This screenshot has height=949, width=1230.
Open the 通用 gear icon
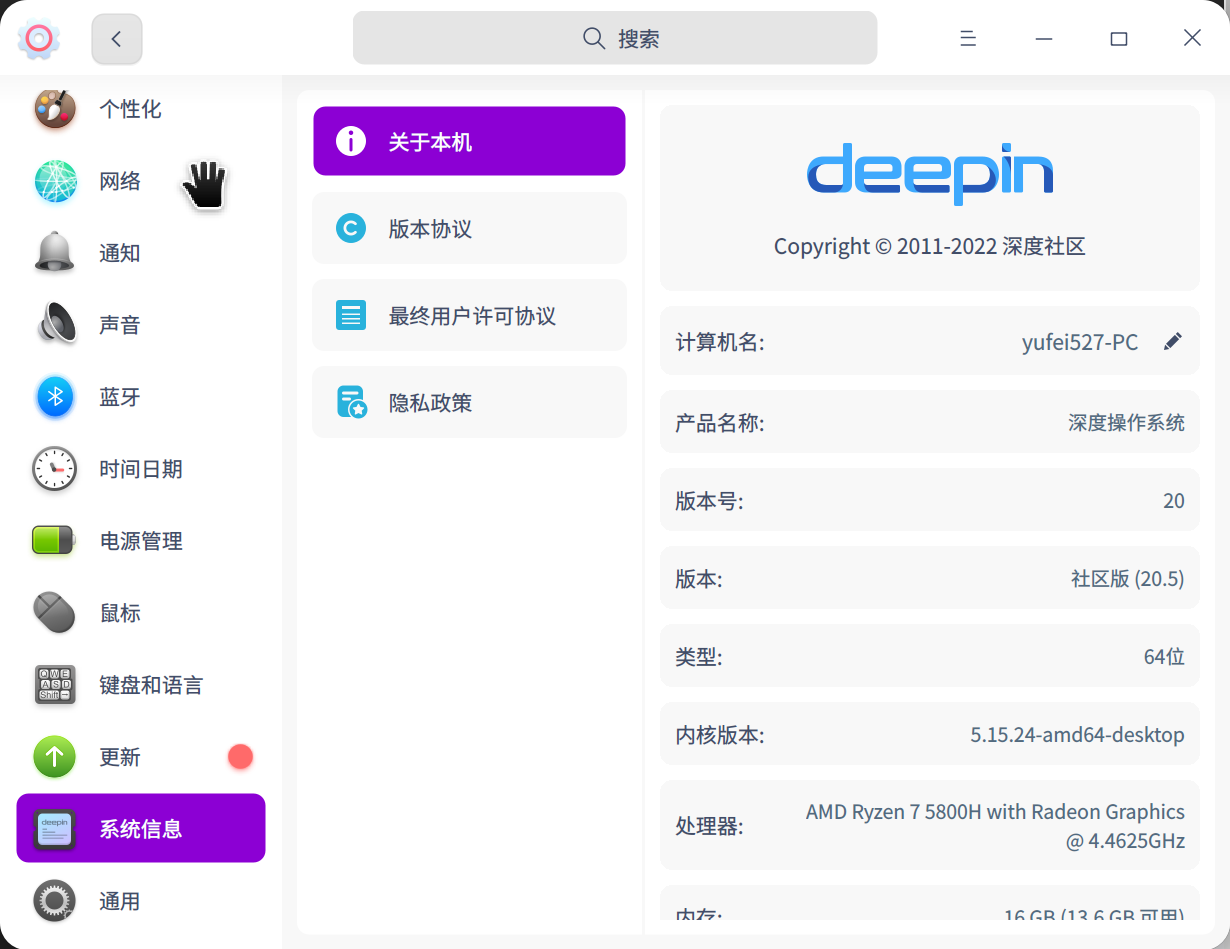(55, 901)
